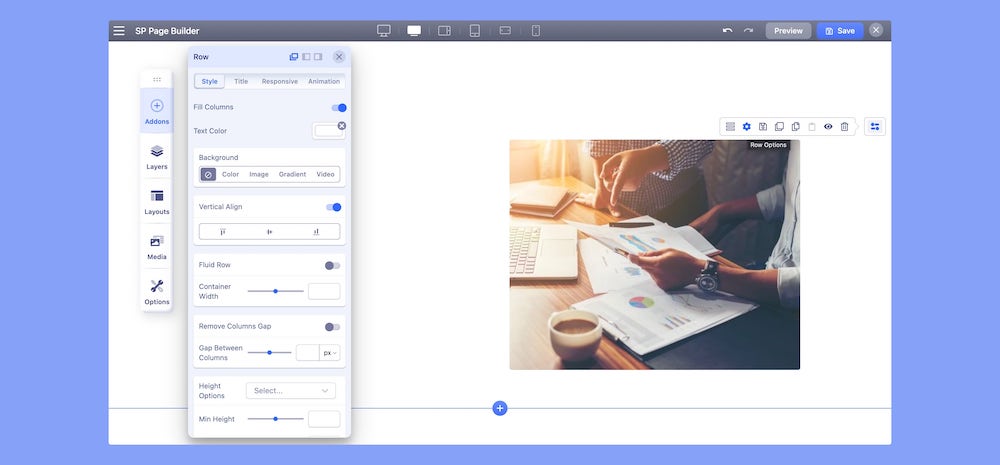Open the Layers panel in the sidebar

156,156
